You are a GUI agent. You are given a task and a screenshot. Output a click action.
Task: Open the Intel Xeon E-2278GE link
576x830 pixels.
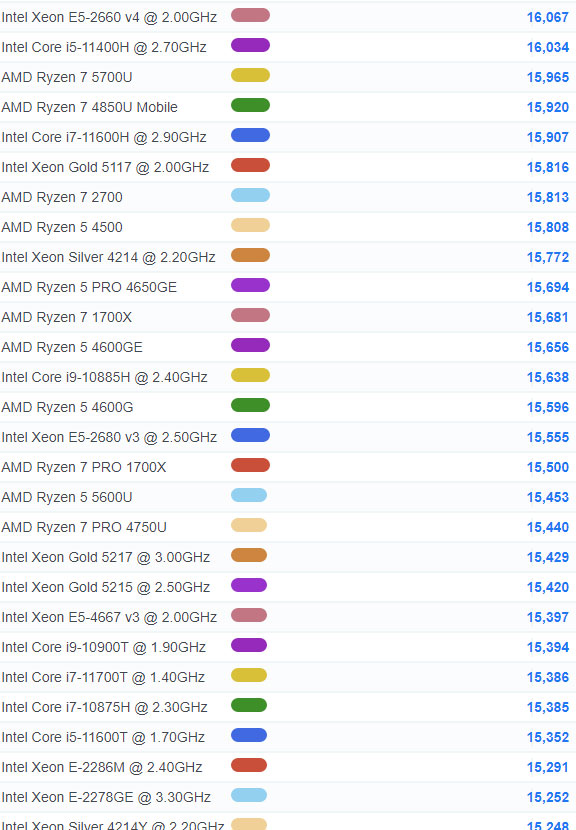coord(106,797)
